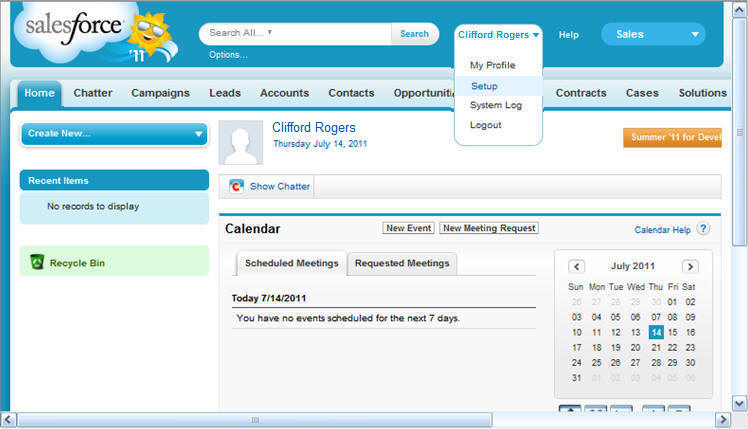Open the Cases tab
The height and width of the screenshot is (429, 748).
click(642, 93)
